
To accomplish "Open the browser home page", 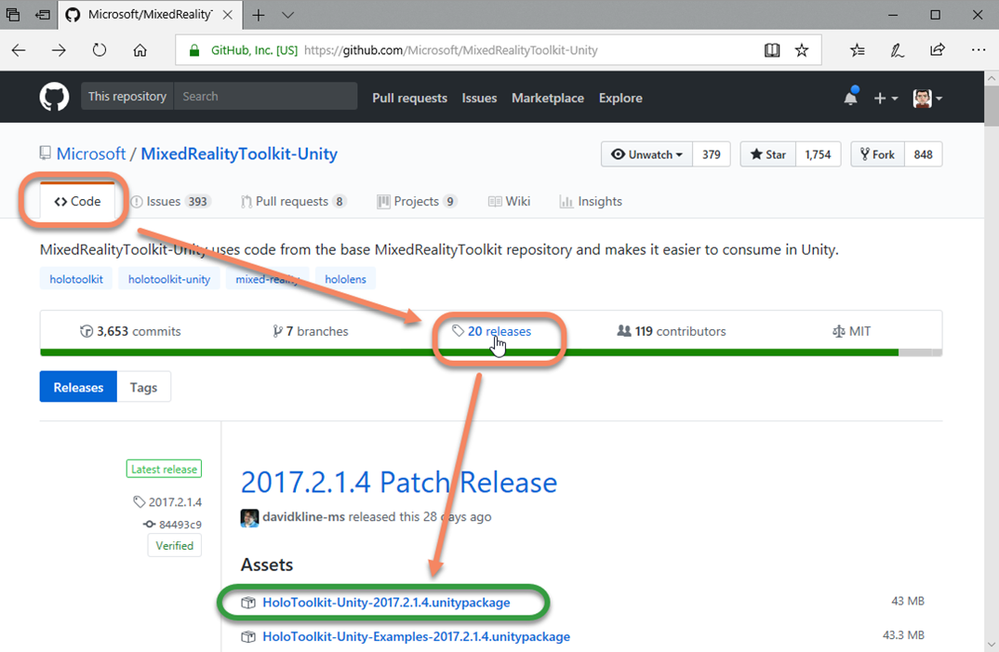I will (140, 50).
